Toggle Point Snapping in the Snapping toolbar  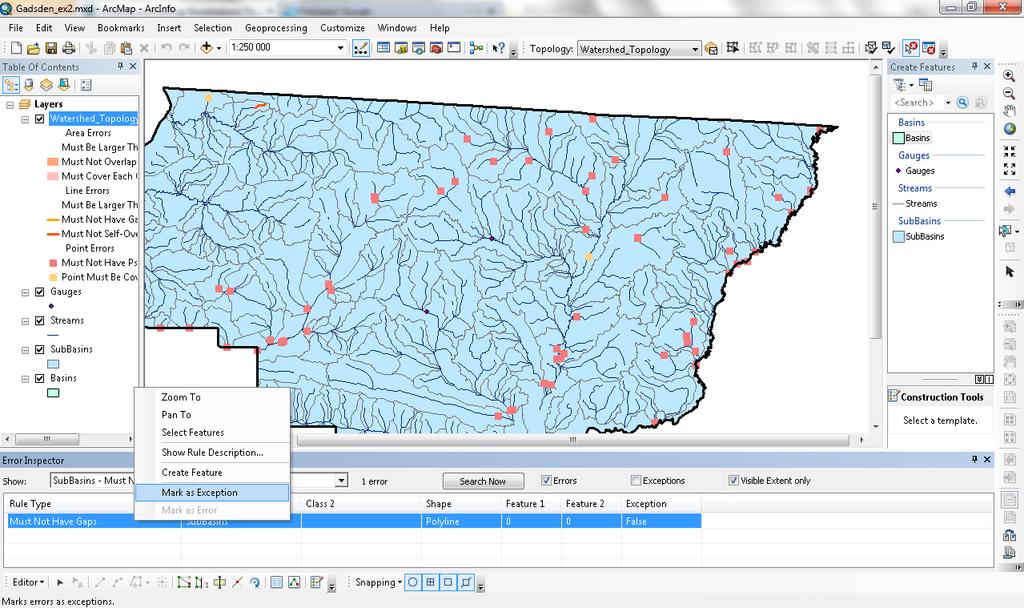[413, 582]
